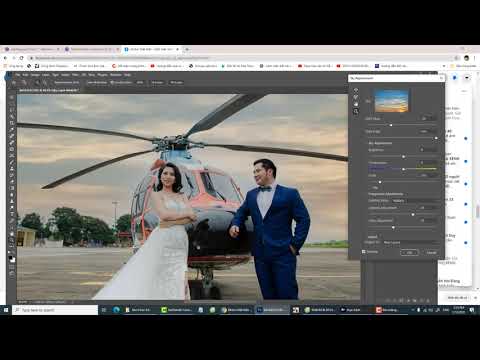Click the foreground/background color swatches

12,259
